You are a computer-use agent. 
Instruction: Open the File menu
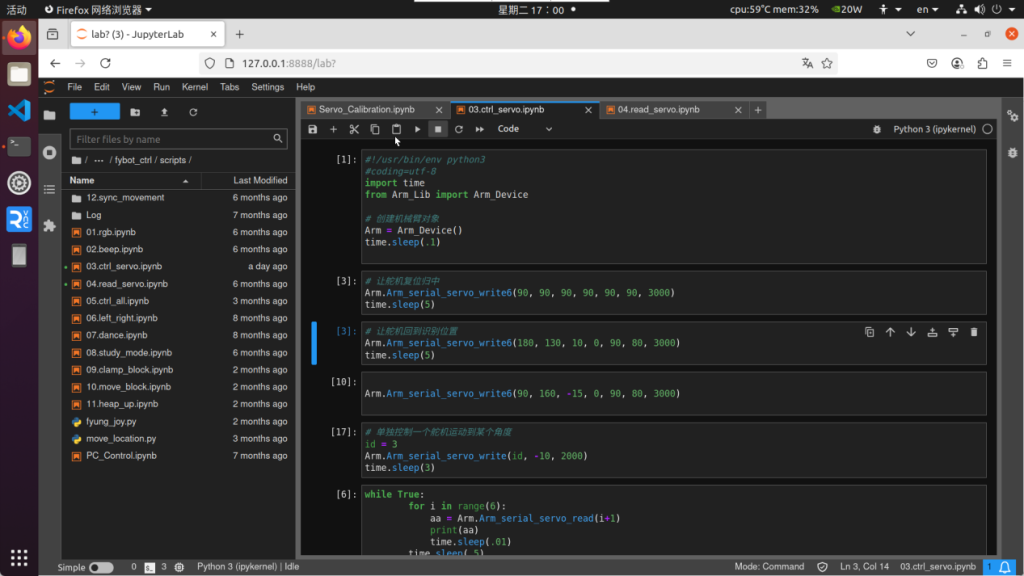point(74,87)
